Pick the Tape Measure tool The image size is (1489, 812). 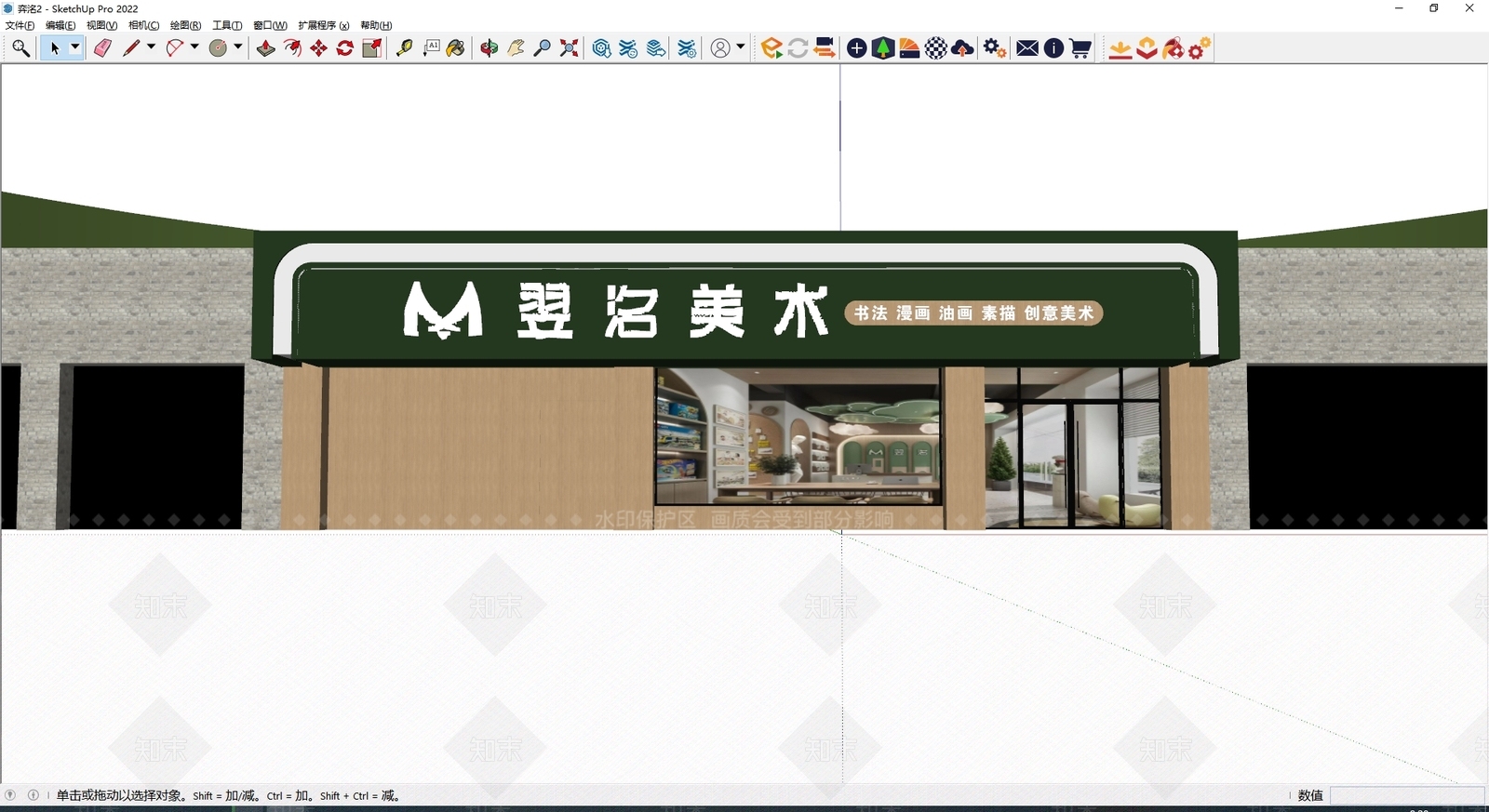(x=404, y=48)
